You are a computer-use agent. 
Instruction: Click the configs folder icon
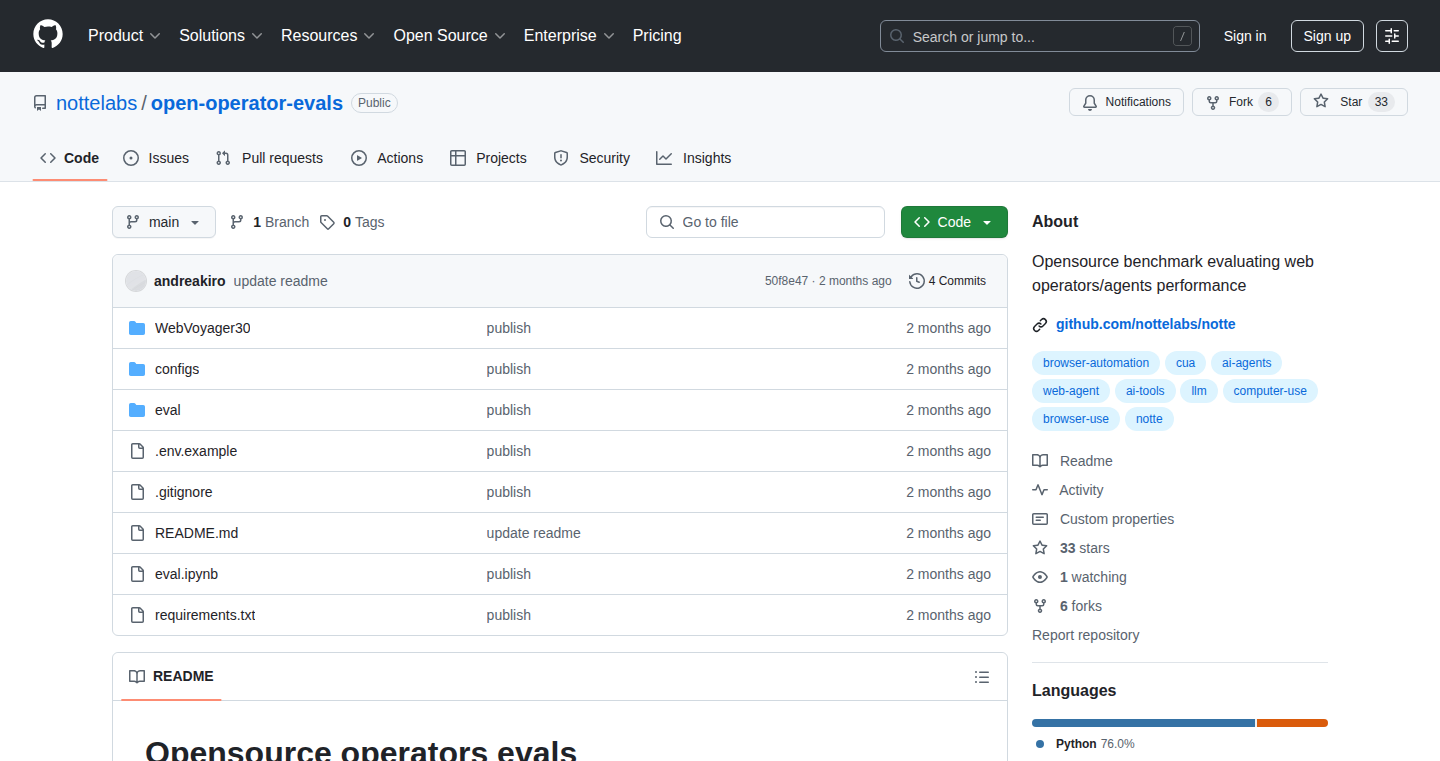137,369
